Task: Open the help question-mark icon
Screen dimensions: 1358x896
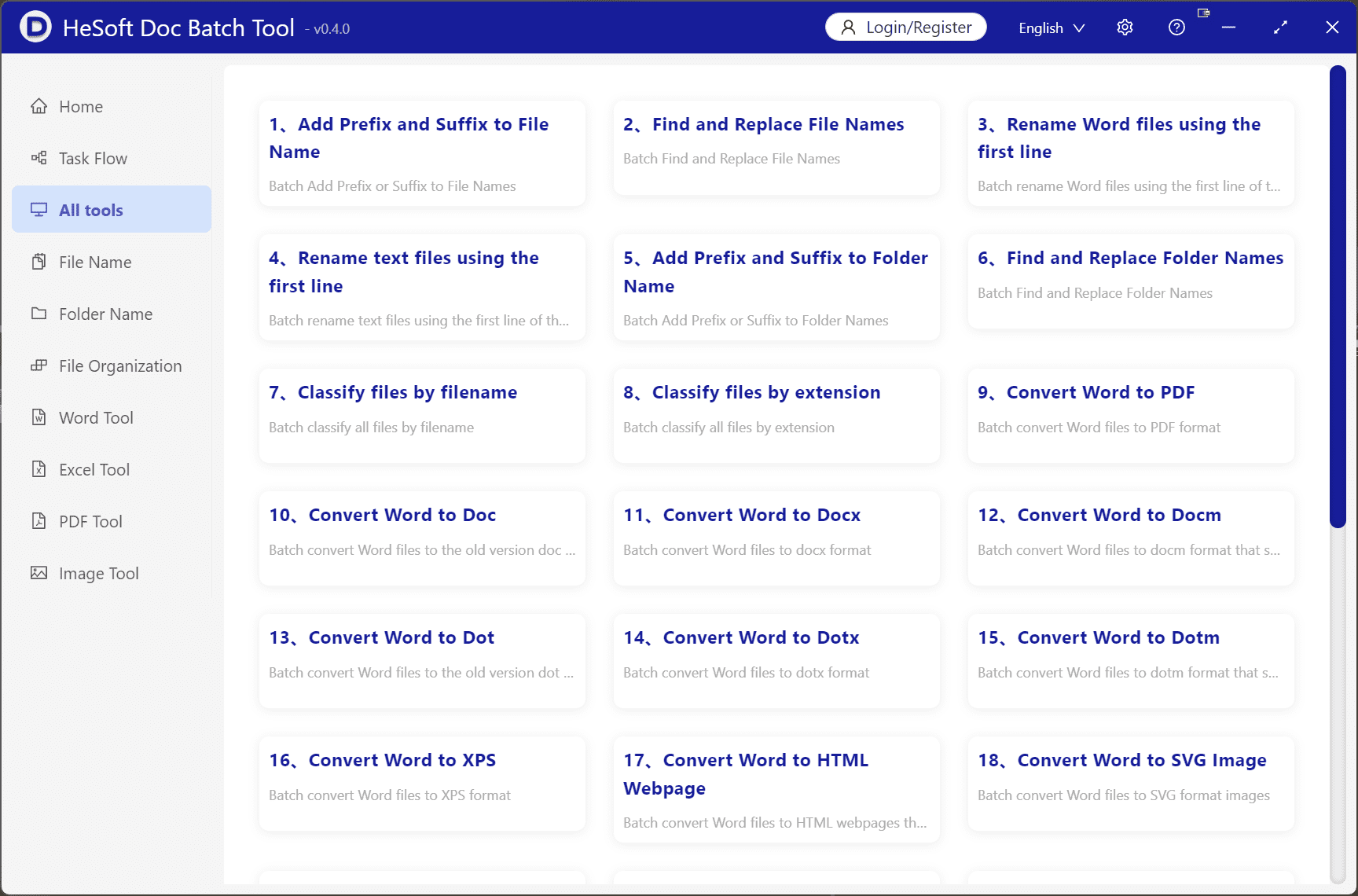Action: [x=1176, y=27]
